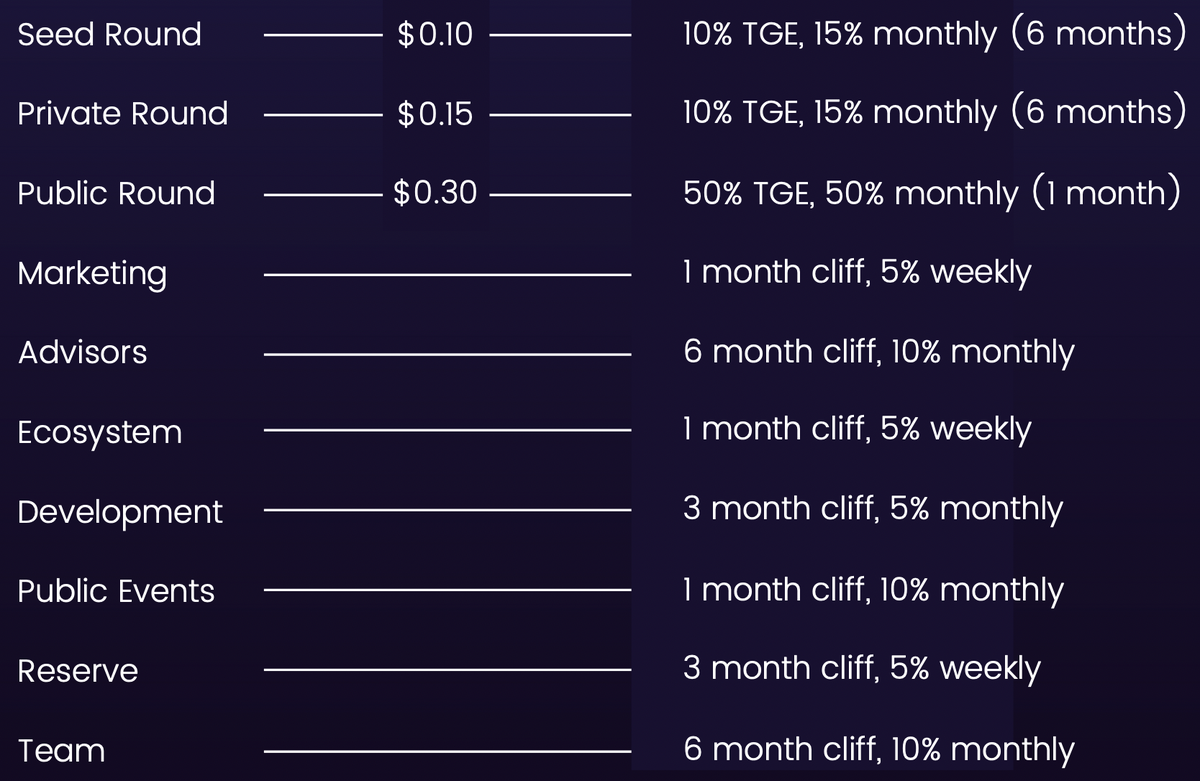Click the Seed Round label

coord(109,35)
